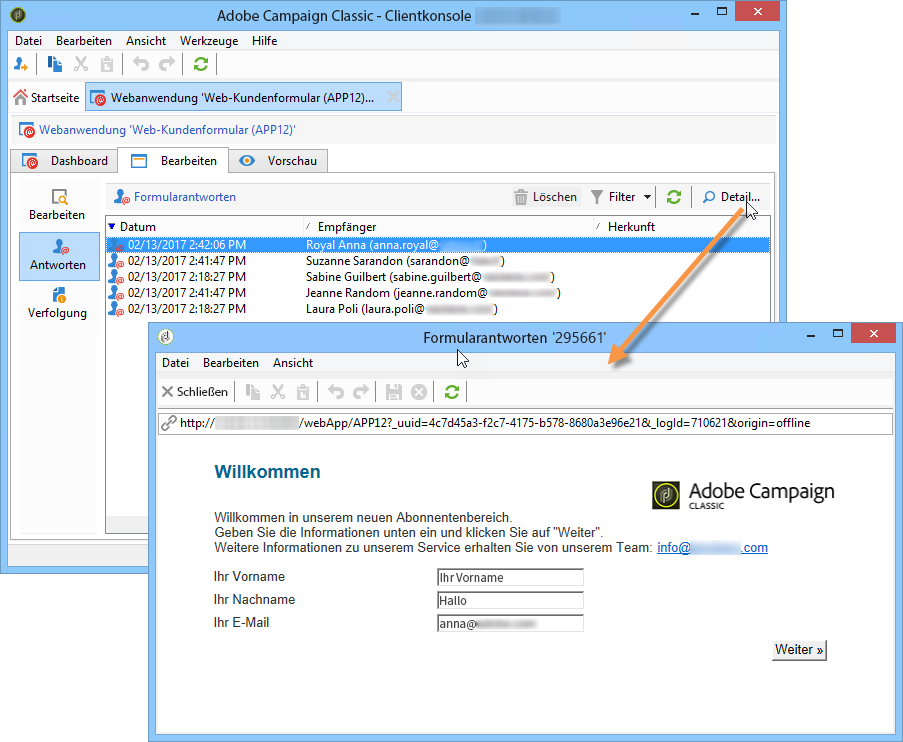Click the Ihr Nachname input field

pyautogui.click(x=510, y=600)
